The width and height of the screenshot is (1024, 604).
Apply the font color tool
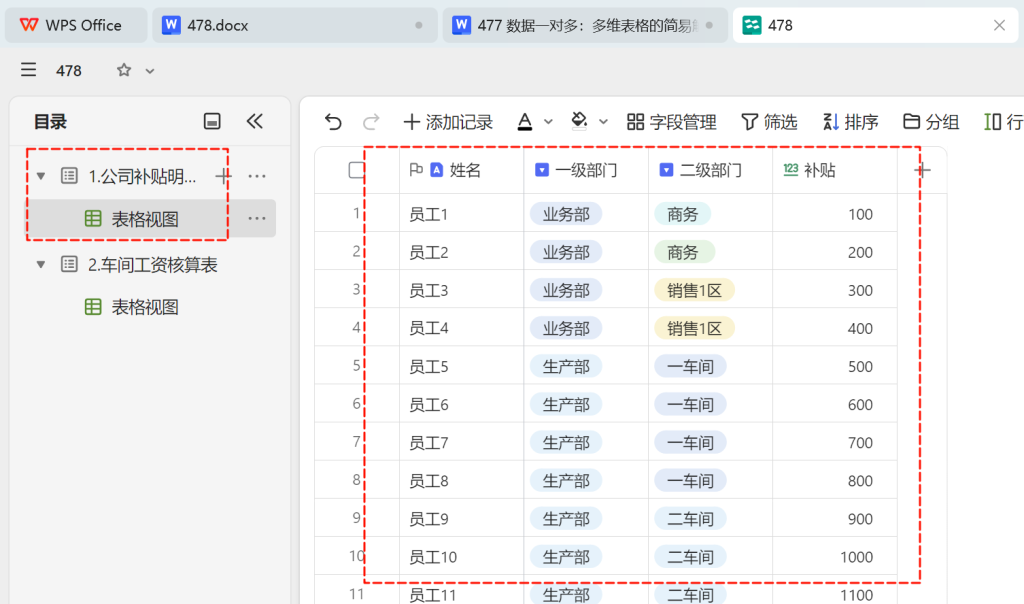coord(524,121)
